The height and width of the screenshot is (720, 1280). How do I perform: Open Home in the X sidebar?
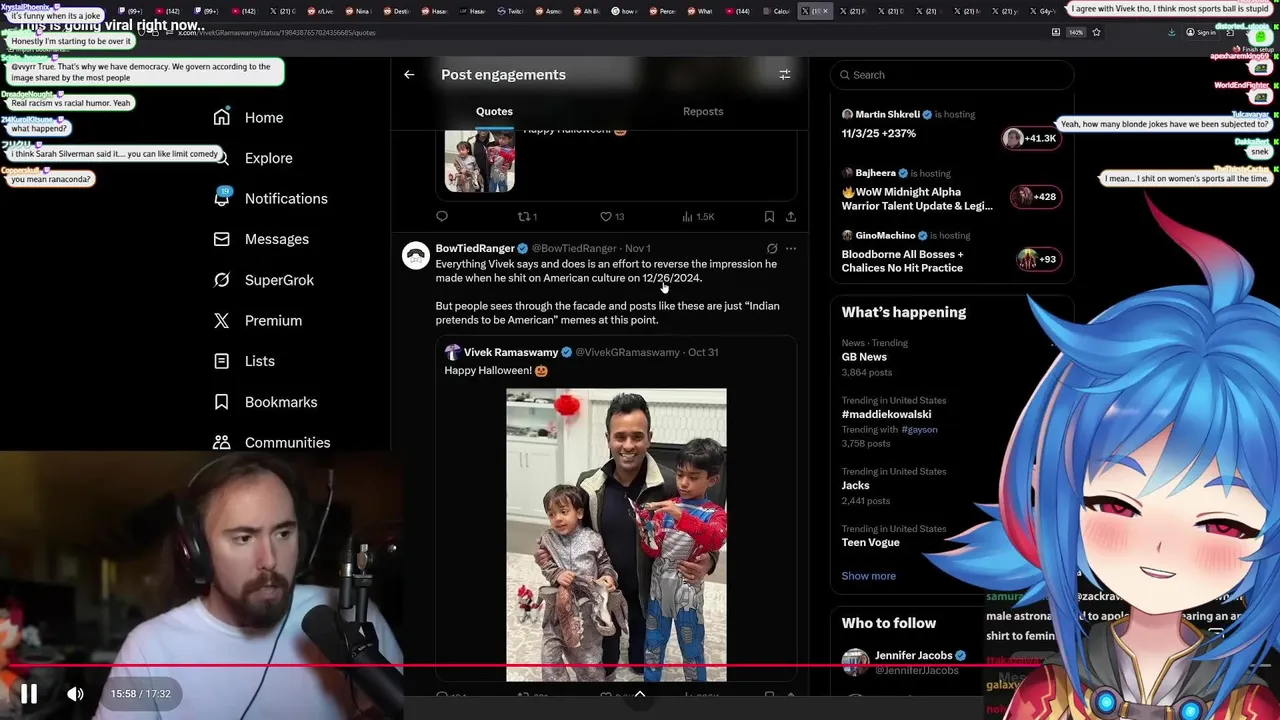[264, 117]
